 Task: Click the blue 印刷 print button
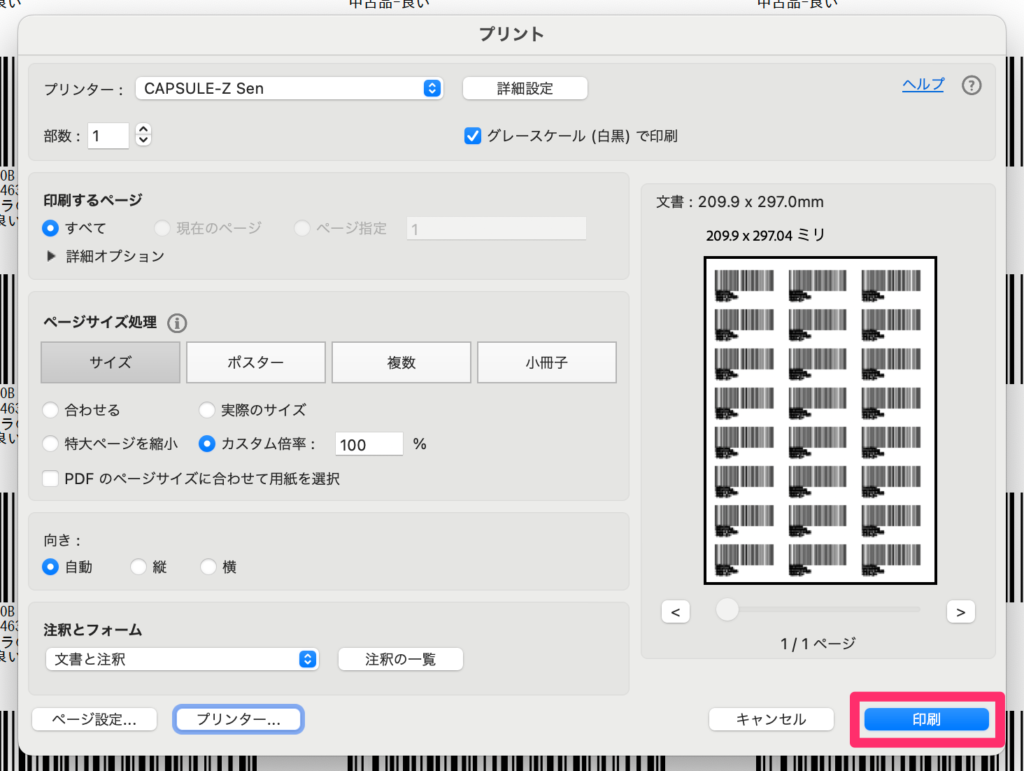tap(926, 719)
